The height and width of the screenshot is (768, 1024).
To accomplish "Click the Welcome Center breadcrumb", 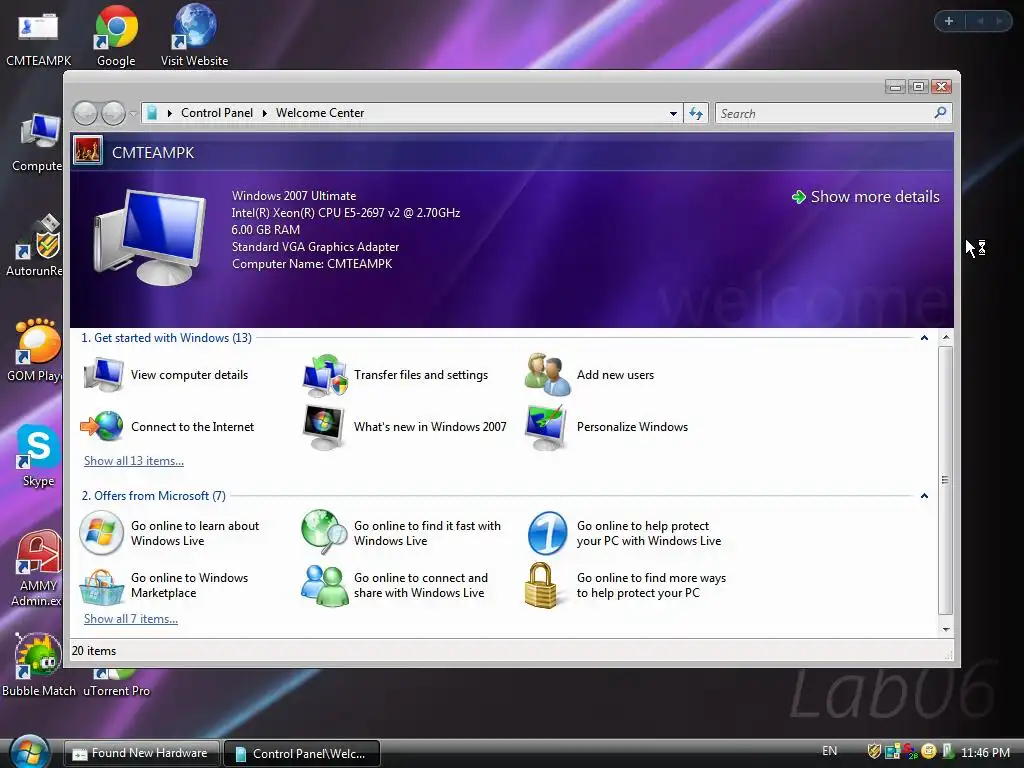I will tap(320, 113).
